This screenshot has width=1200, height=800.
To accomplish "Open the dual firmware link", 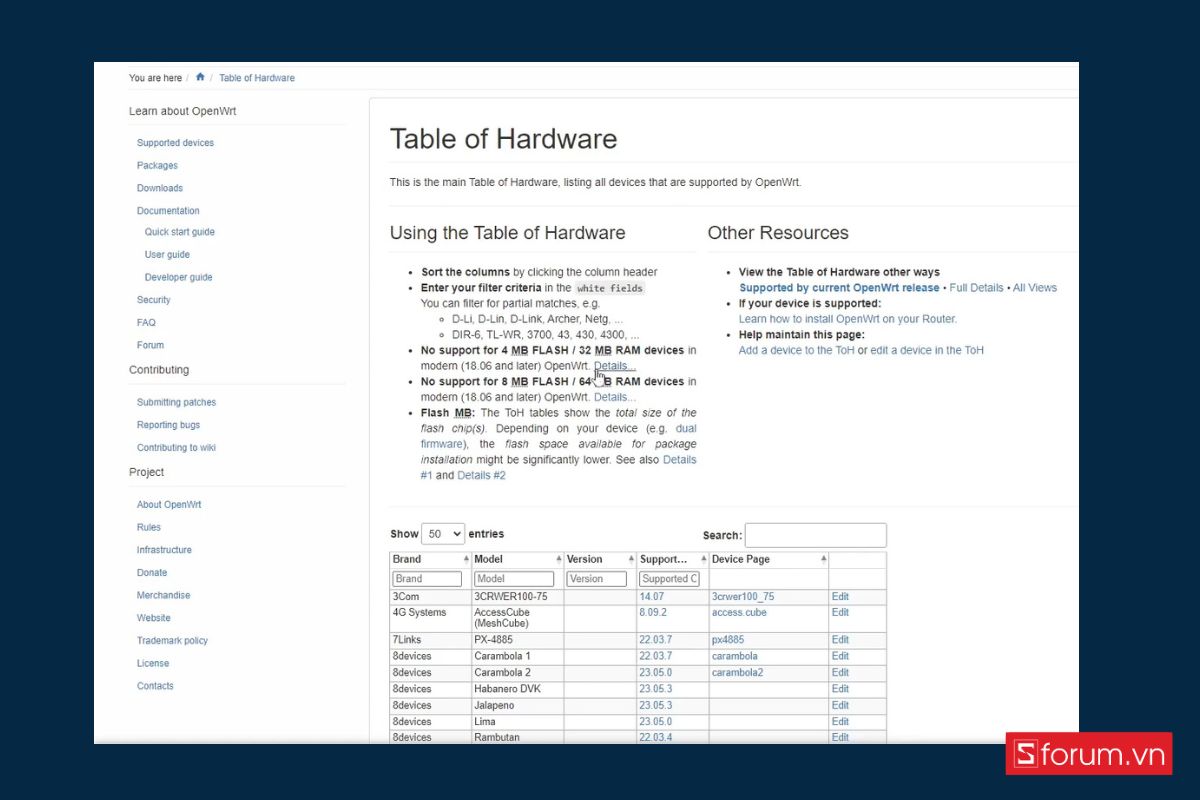I will click(x=558, y=436).
